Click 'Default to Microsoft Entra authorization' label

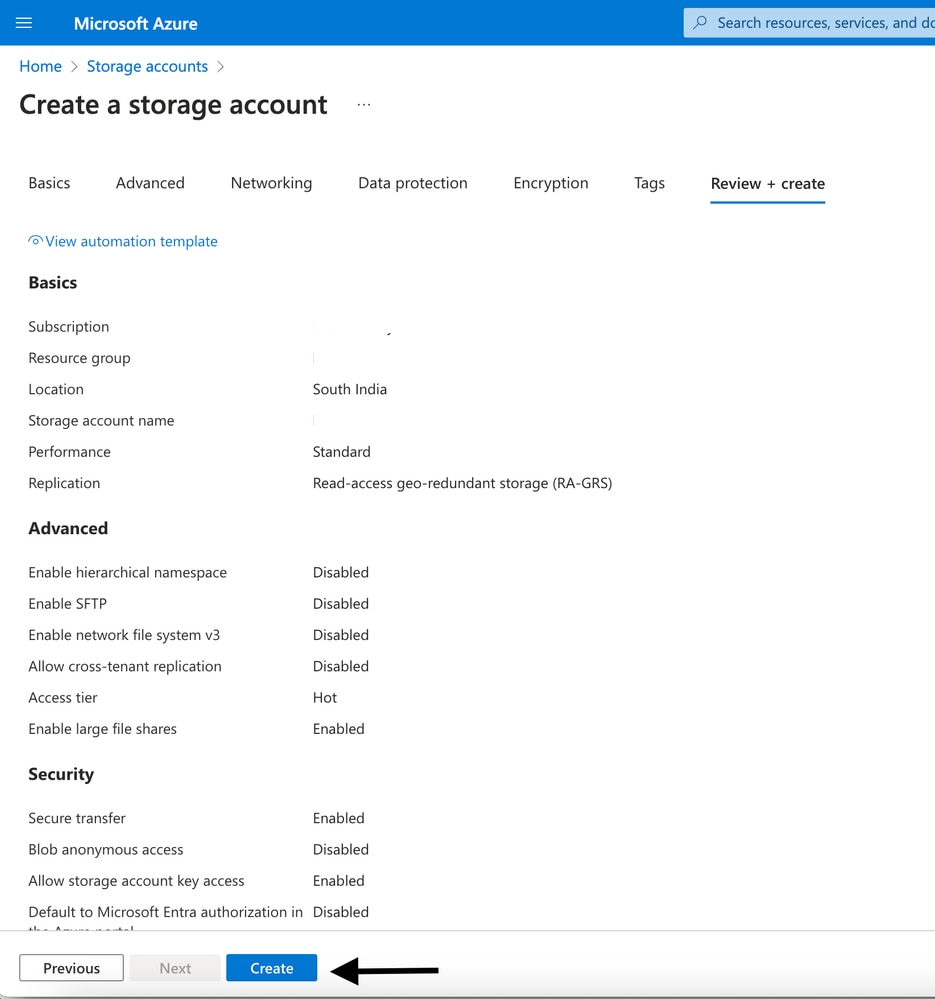click(x=166, y=912)
